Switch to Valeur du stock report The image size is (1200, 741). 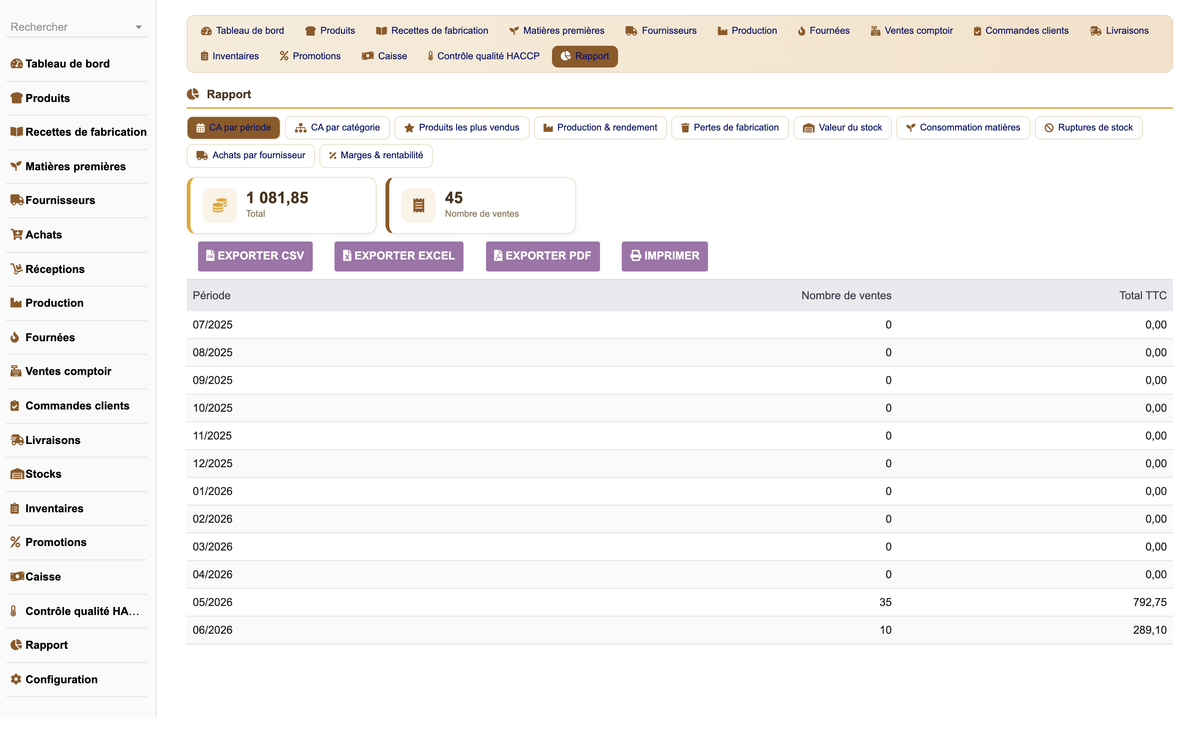point(842,128)
